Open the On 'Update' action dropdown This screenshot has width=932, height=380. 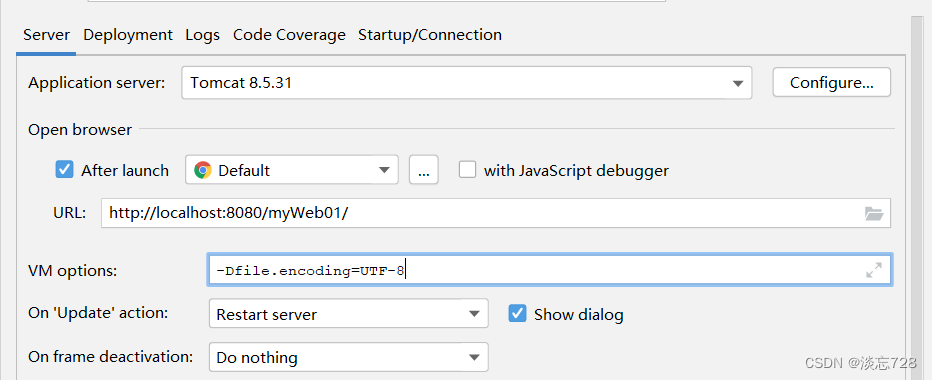(348, 314)
